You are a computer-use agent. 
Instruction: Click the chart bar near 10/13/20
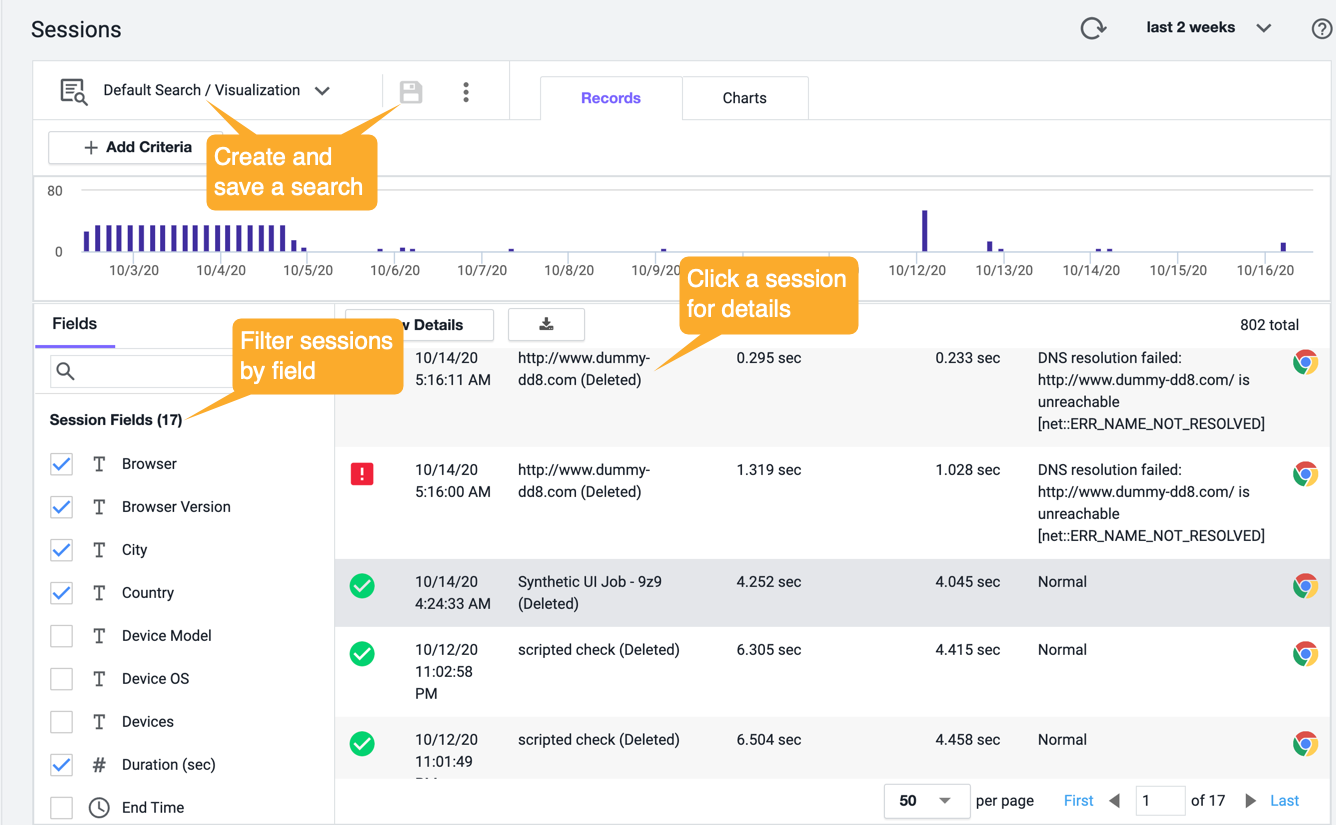[x=990, y=246]
